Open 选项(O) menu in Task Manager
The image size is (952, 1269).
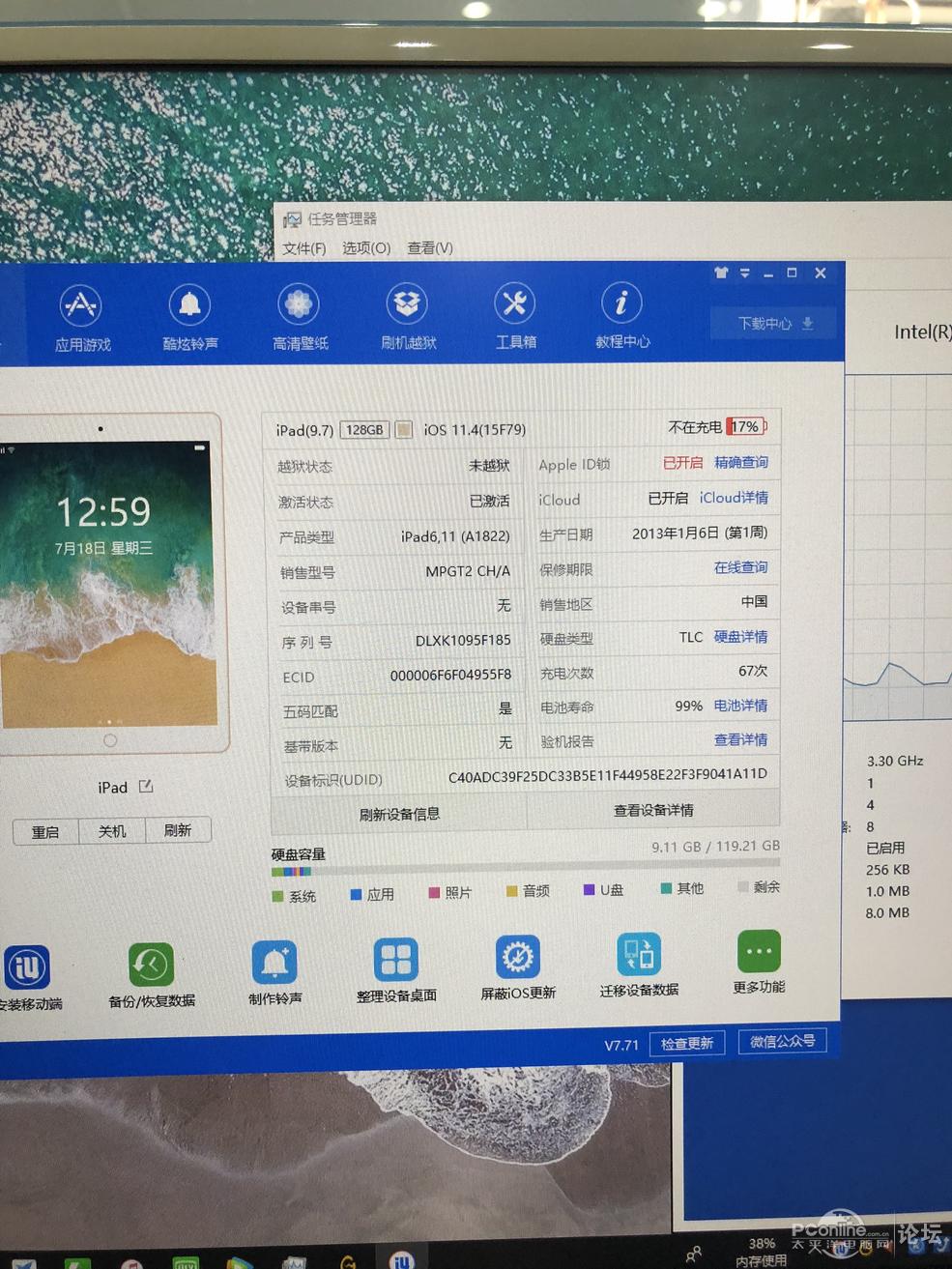point(366,247)
